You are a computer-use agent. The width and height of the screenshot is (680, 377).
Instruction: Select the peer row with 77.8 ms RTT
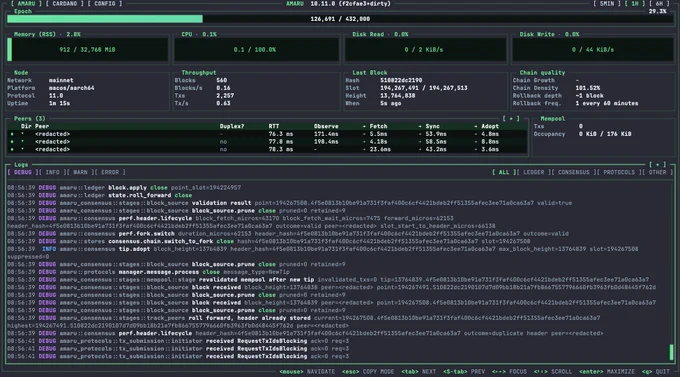(x=267, y=142)
